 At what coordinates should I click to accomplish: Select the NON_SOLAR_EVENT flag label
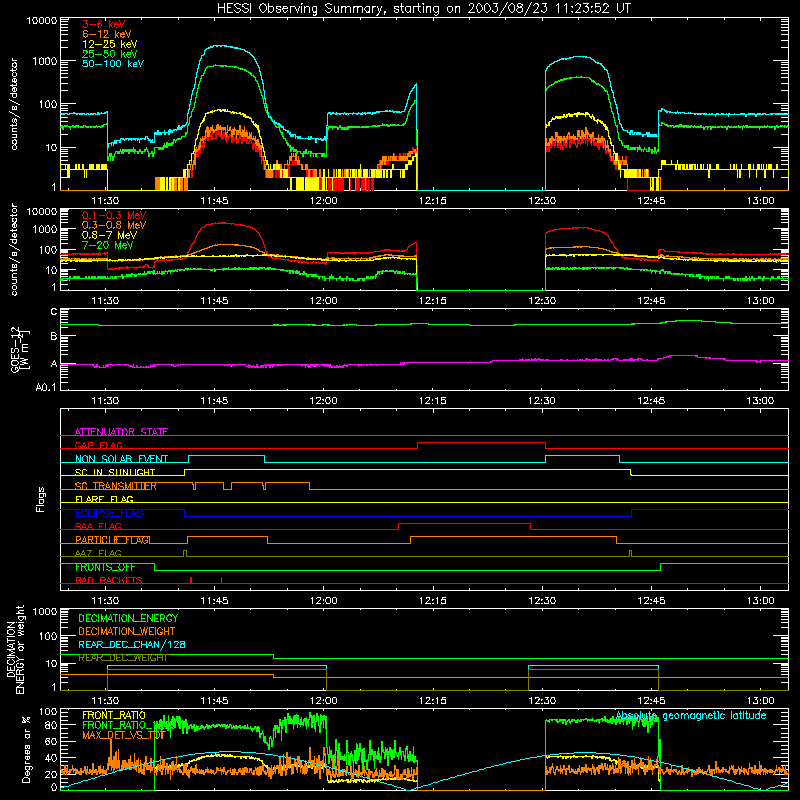point(121,459)
